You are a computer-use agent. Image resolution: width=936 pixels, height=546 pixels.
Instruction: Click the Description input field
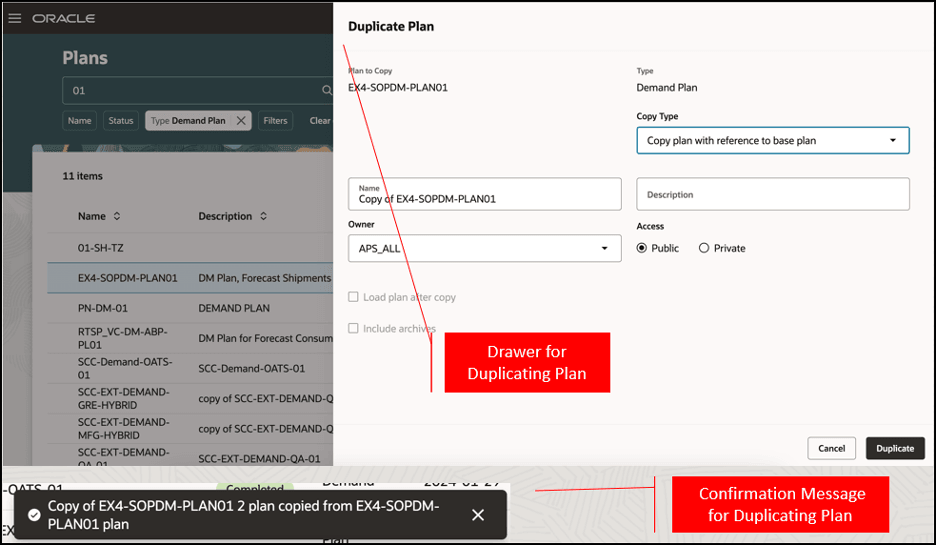772,194
